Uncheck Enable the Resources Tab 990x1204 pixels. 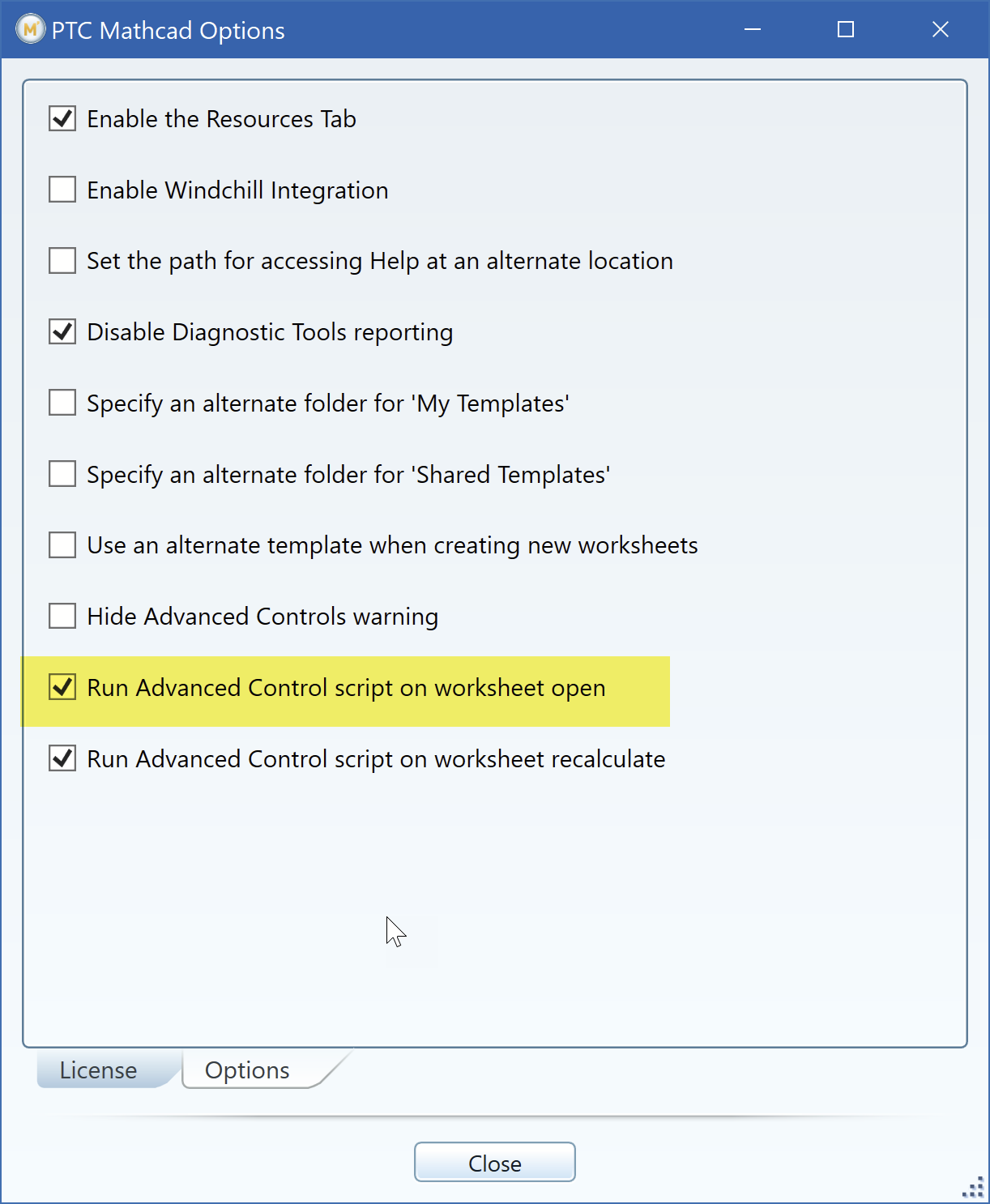(x=62, y=117)
